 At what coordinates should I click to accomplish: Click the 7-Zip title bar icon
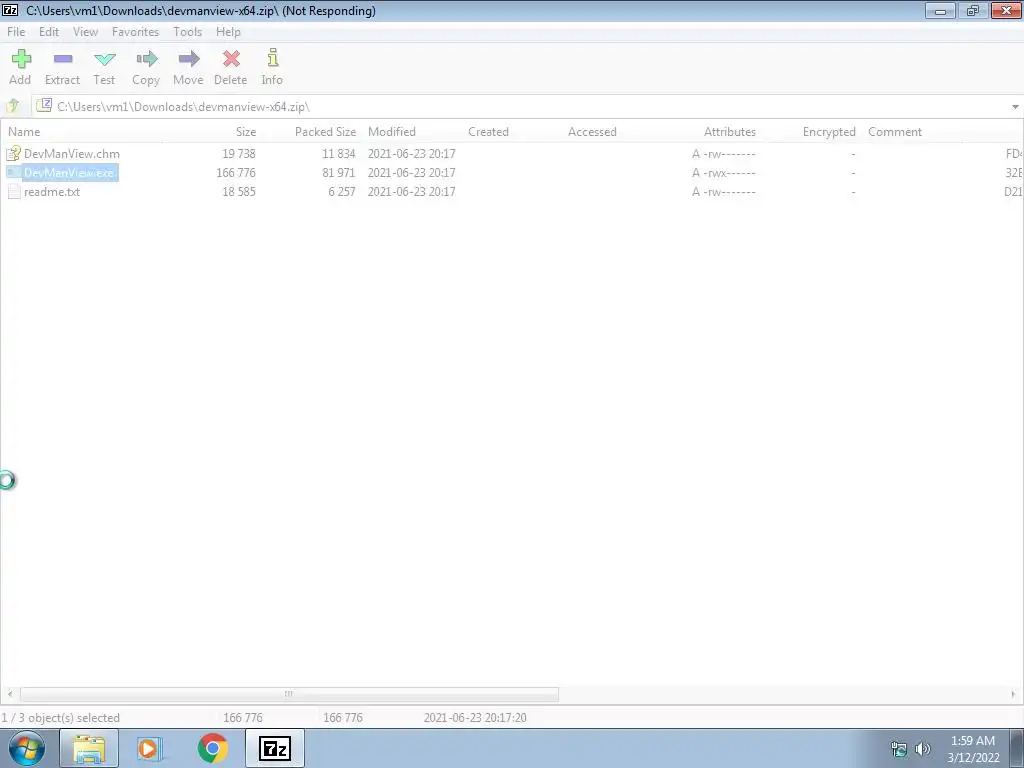[x=10, y=10]
